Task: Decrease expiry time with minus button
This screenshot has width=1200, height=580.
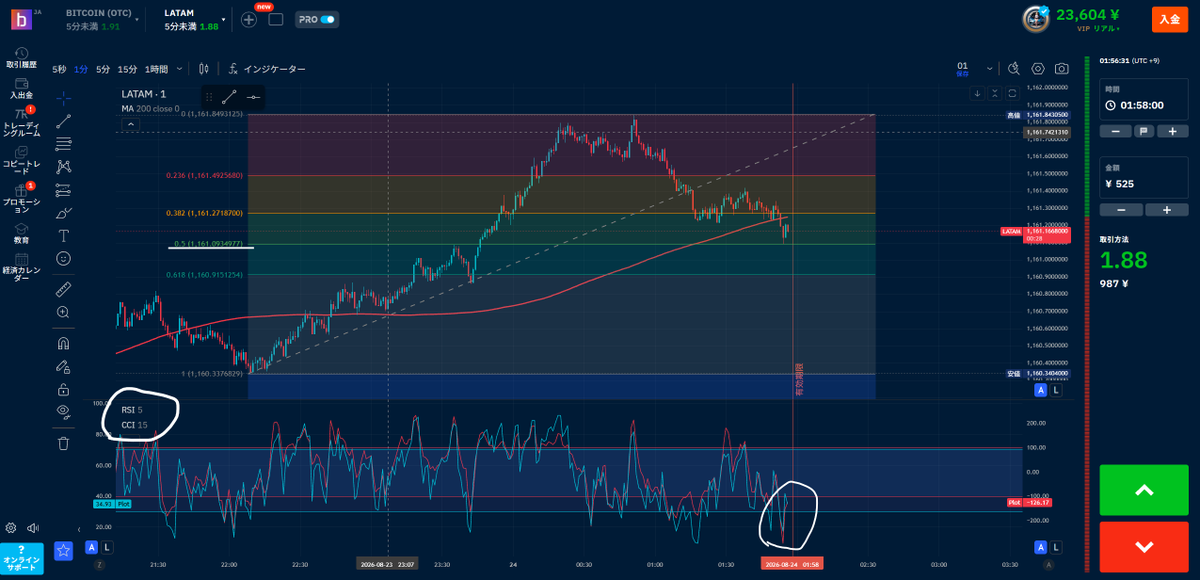Action: point(1114,131)
